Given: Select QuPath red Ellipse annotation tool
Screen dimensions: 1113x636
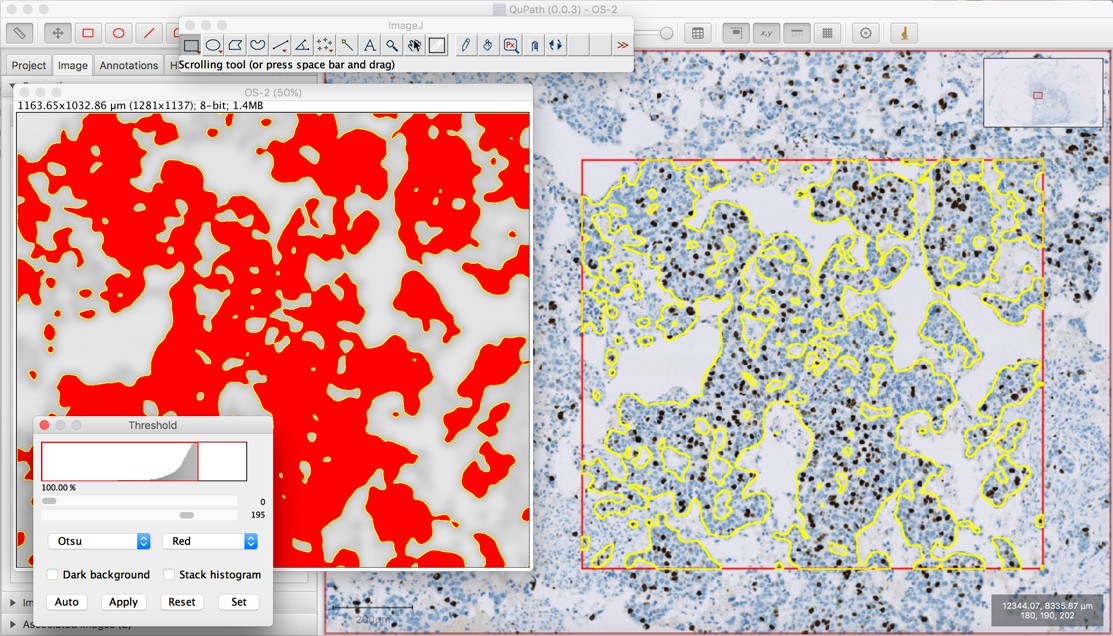Looking at the screenshot, I should 119,33.
